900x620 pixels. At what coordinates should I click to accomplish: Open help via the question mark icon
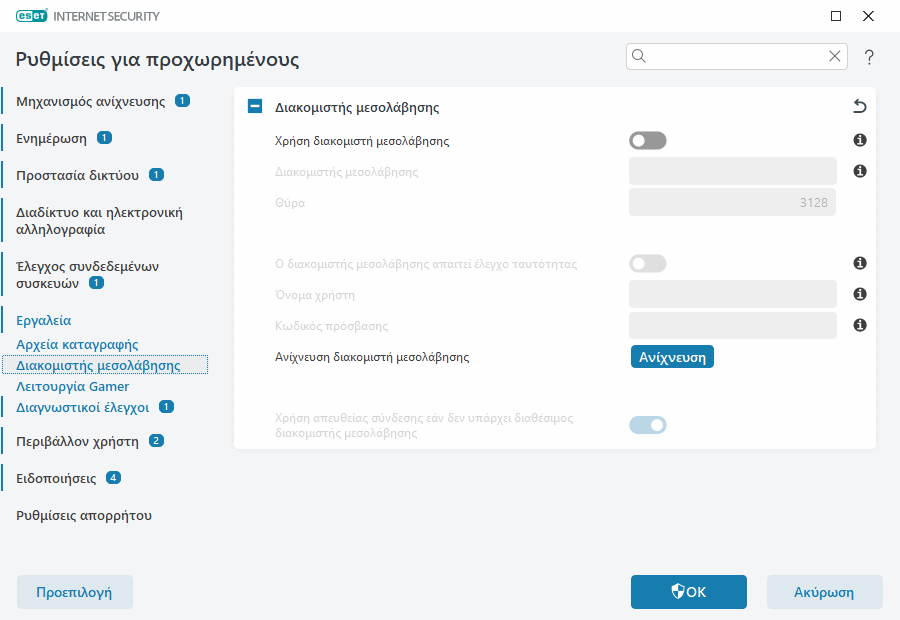(x=868, y=57)
